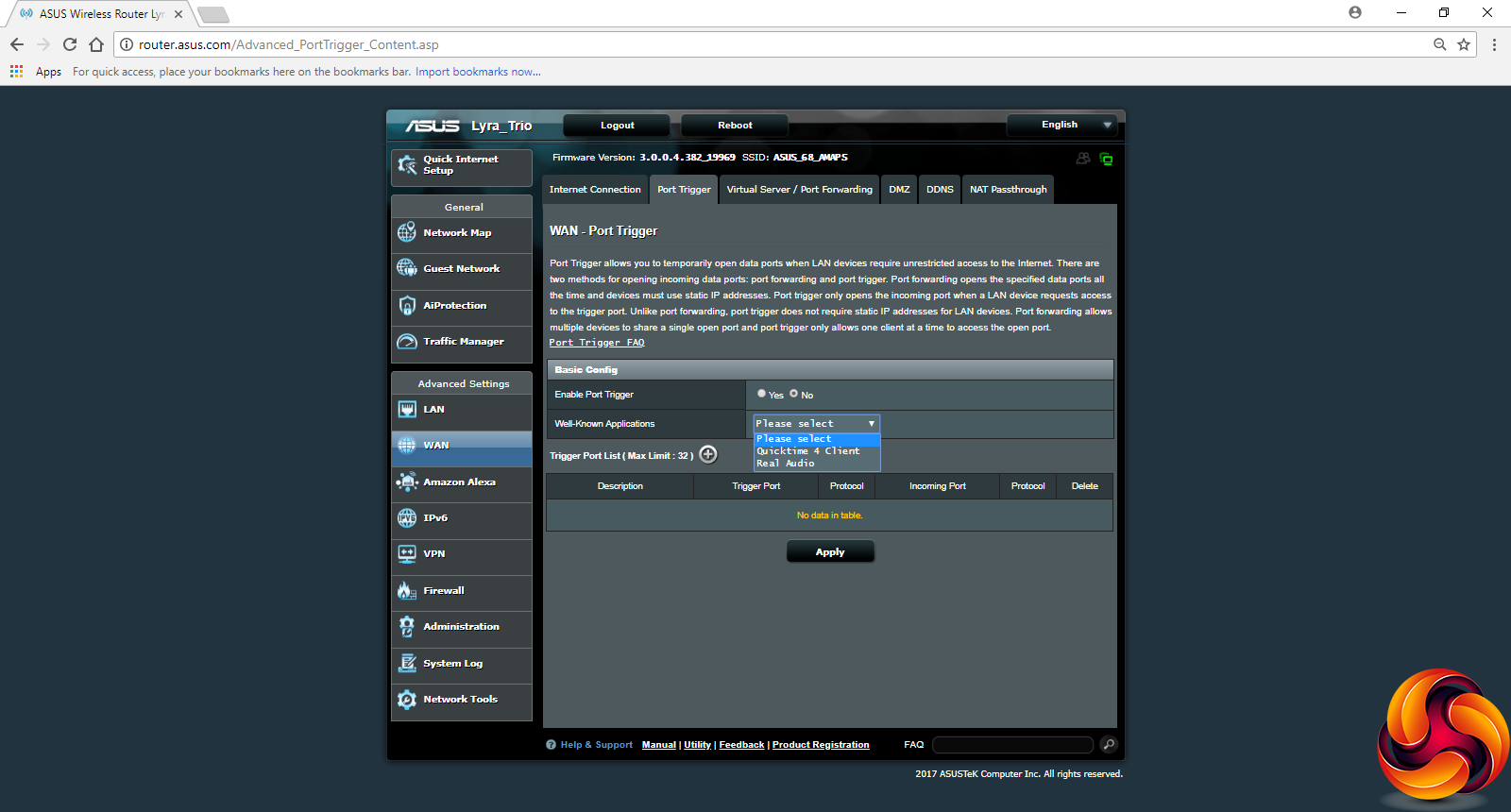Reload the page in Chrome
The image size is (1511, 812).
point(70,44)
